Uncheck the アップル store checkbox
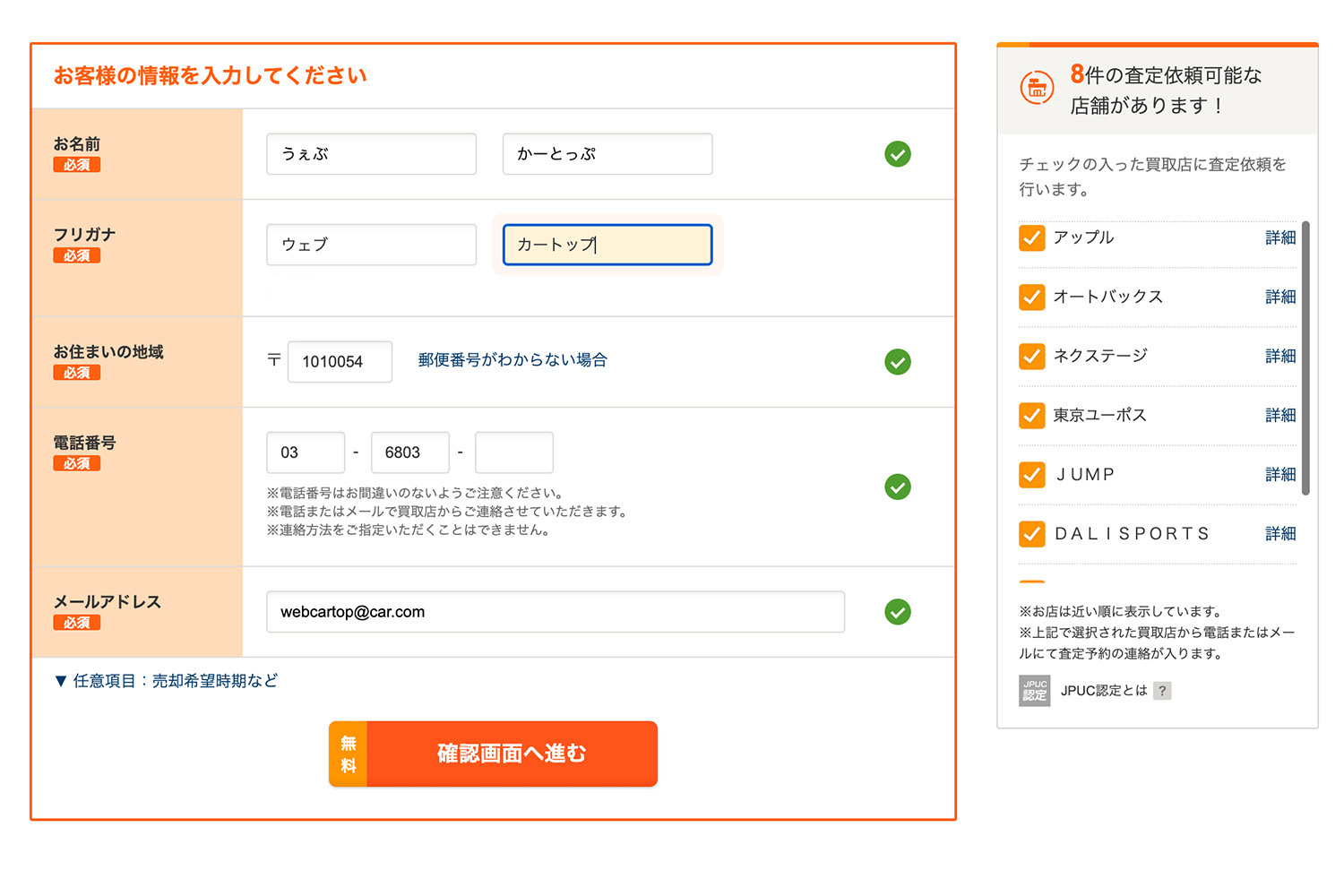The image size is (1344, 896). (1032, 237)
